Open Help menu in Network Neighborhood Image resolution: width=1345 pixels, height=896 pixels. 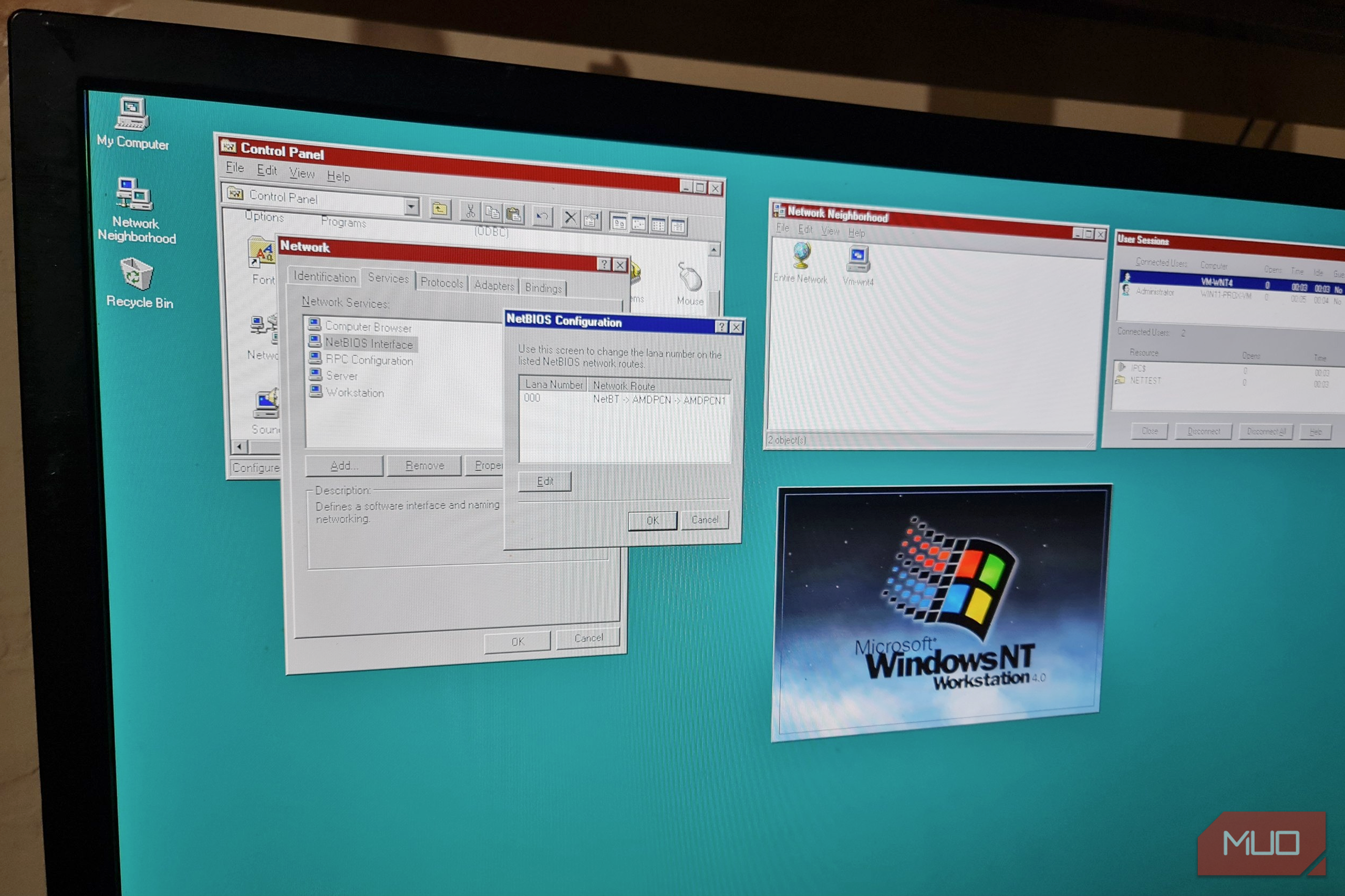pos(856,232)
